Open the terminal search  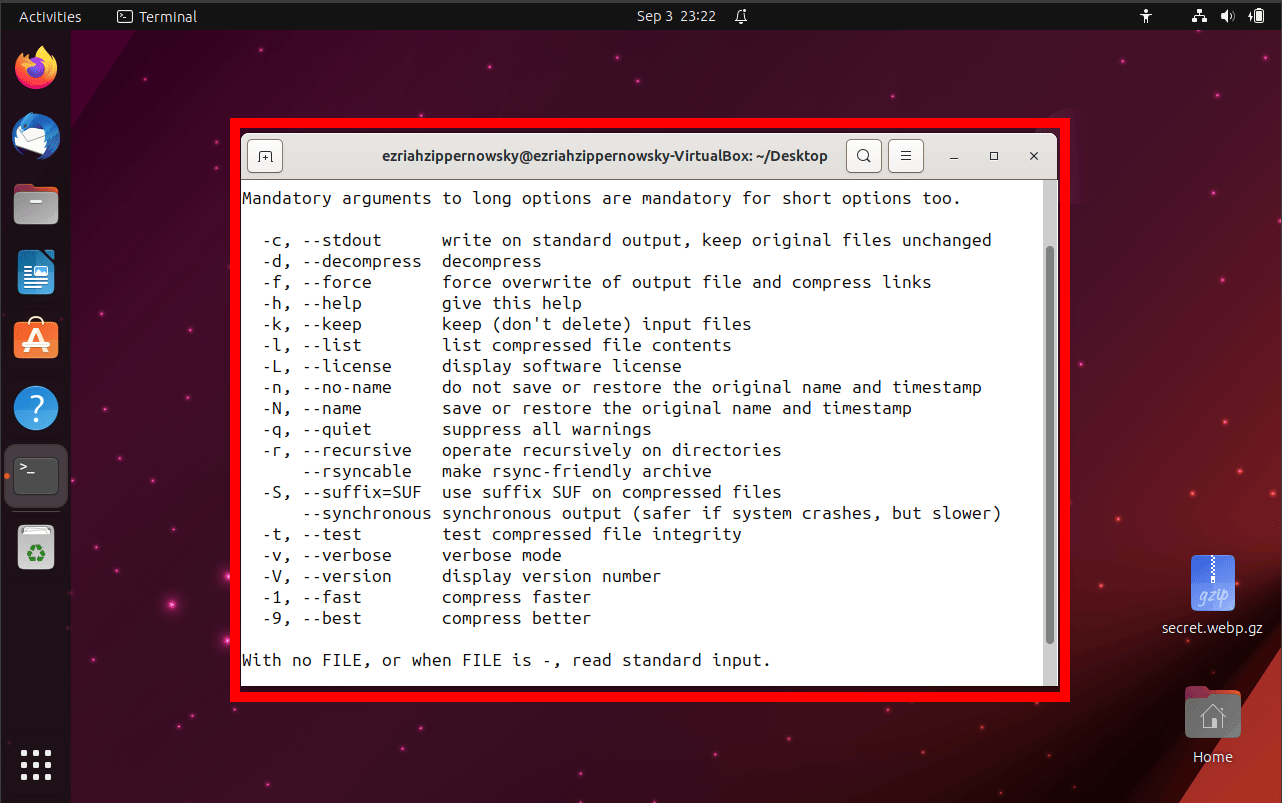(x=863, y=156)
